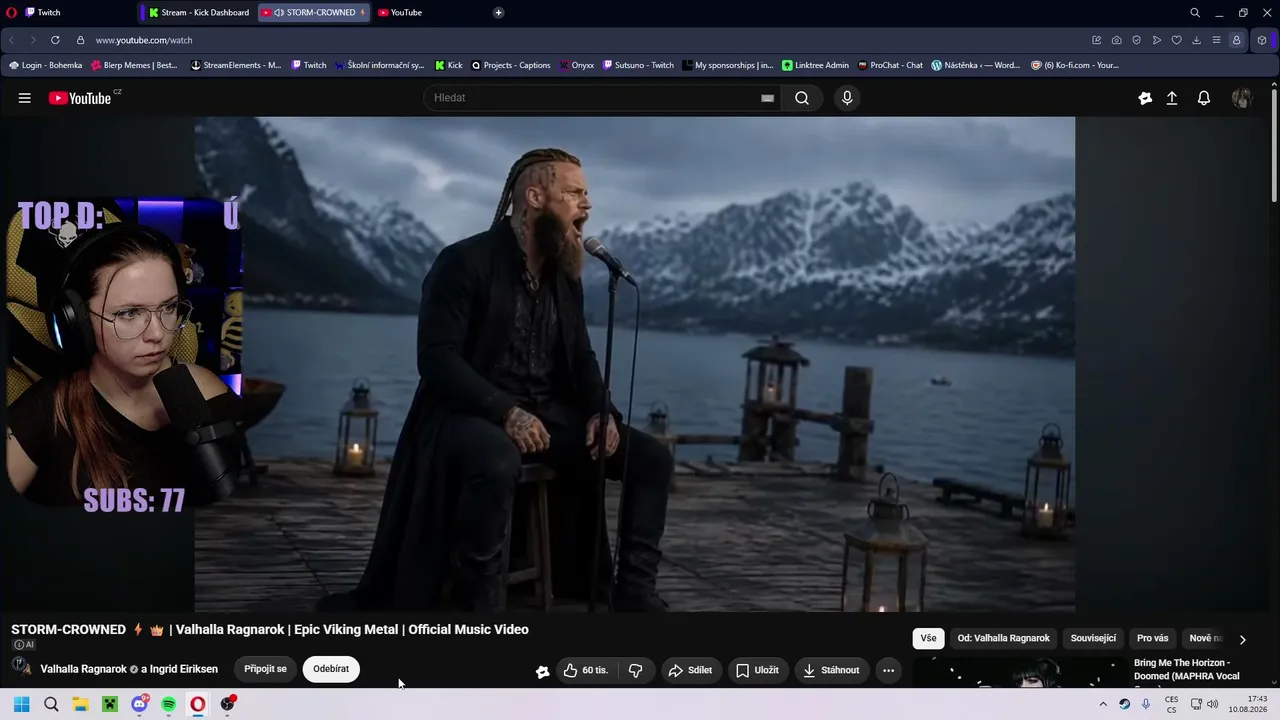Open the Opera menu logo
This screenshot has width=1280, height=720.
tap(11, 13)
